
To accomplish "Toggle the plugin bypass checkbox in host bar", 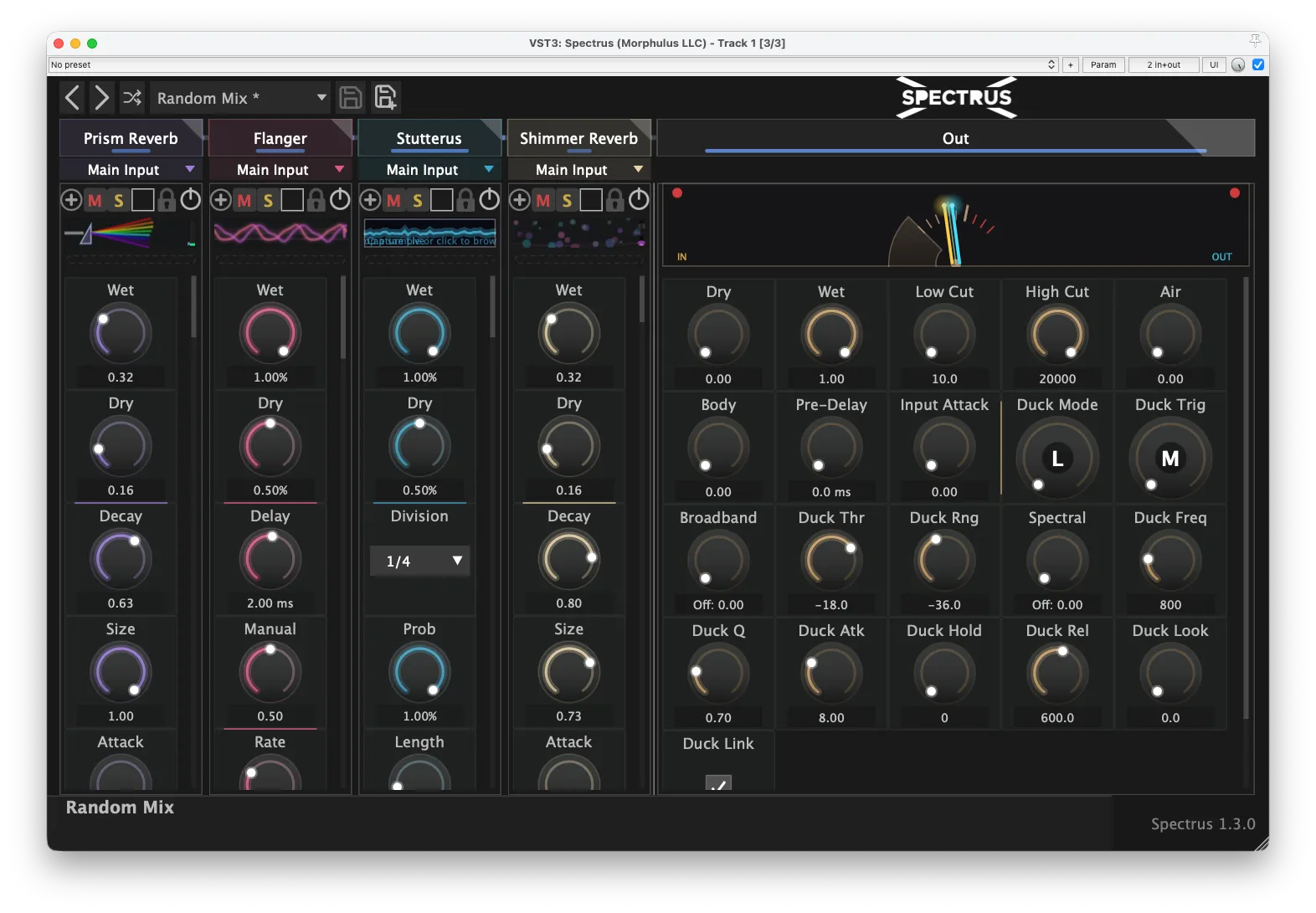I will [x=1258, y=64].
